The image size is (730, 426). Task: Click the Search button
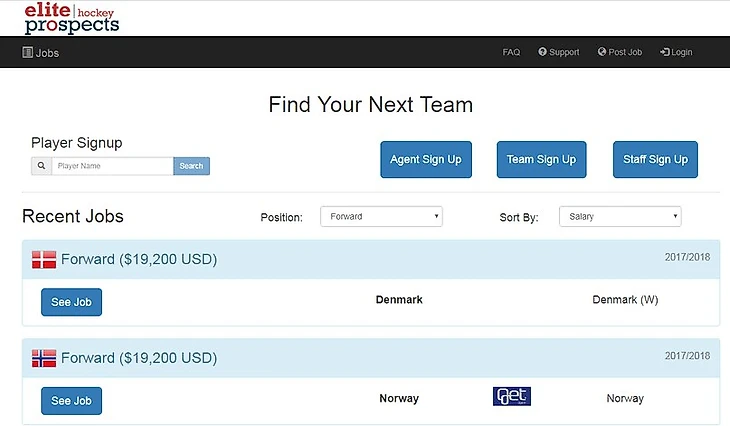[191, 166]
